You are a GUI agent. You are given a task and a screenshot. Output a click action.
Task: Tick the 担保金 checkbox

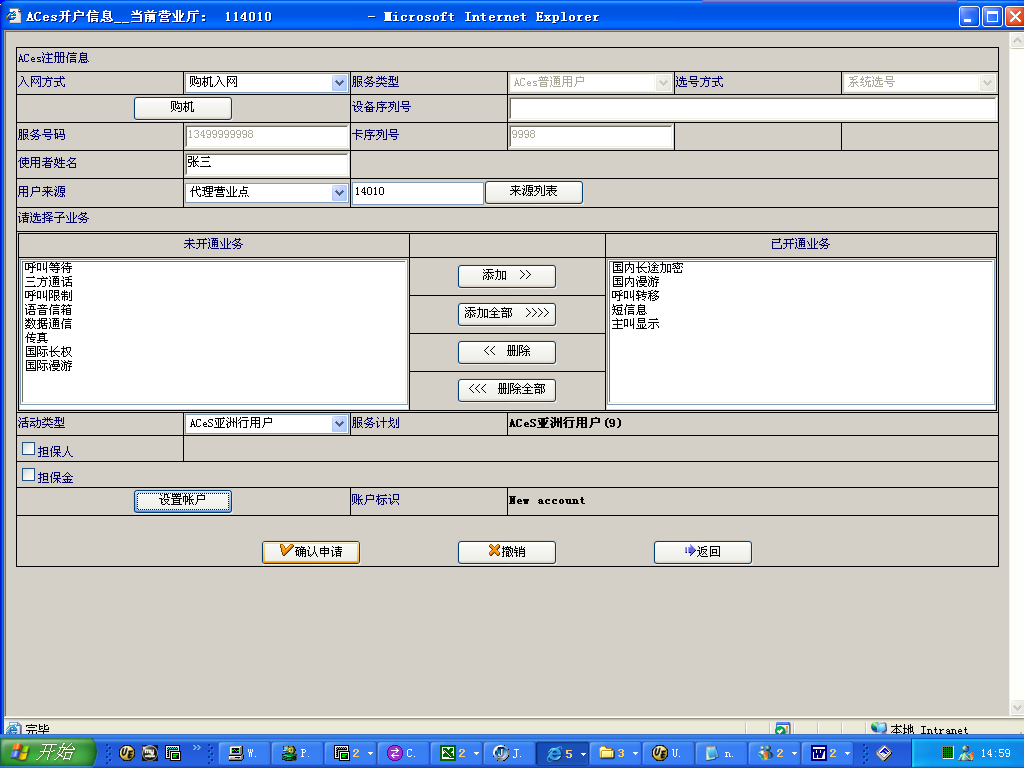[29, 476]
